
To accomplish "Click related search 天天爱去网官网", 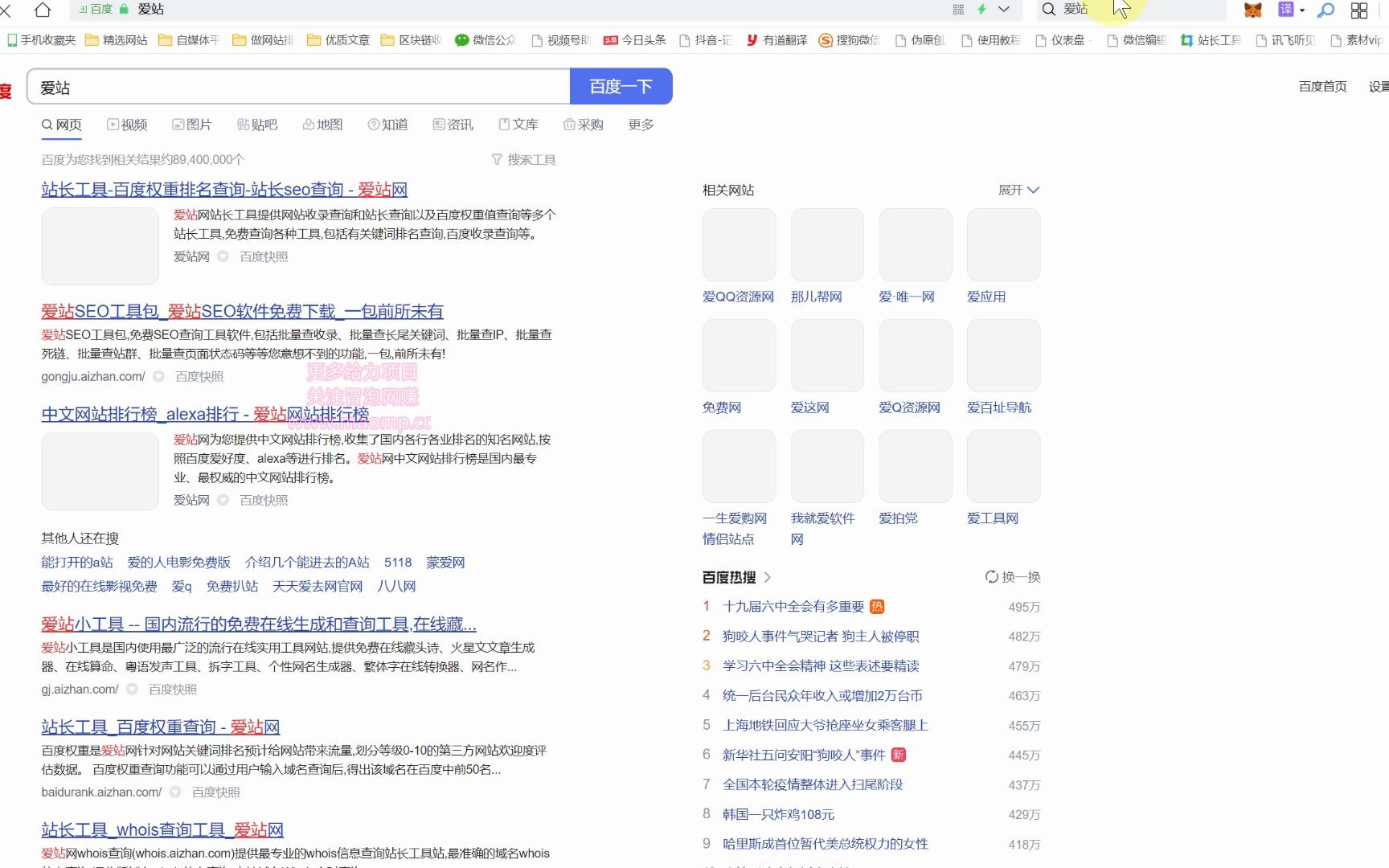I will [318, 587].
